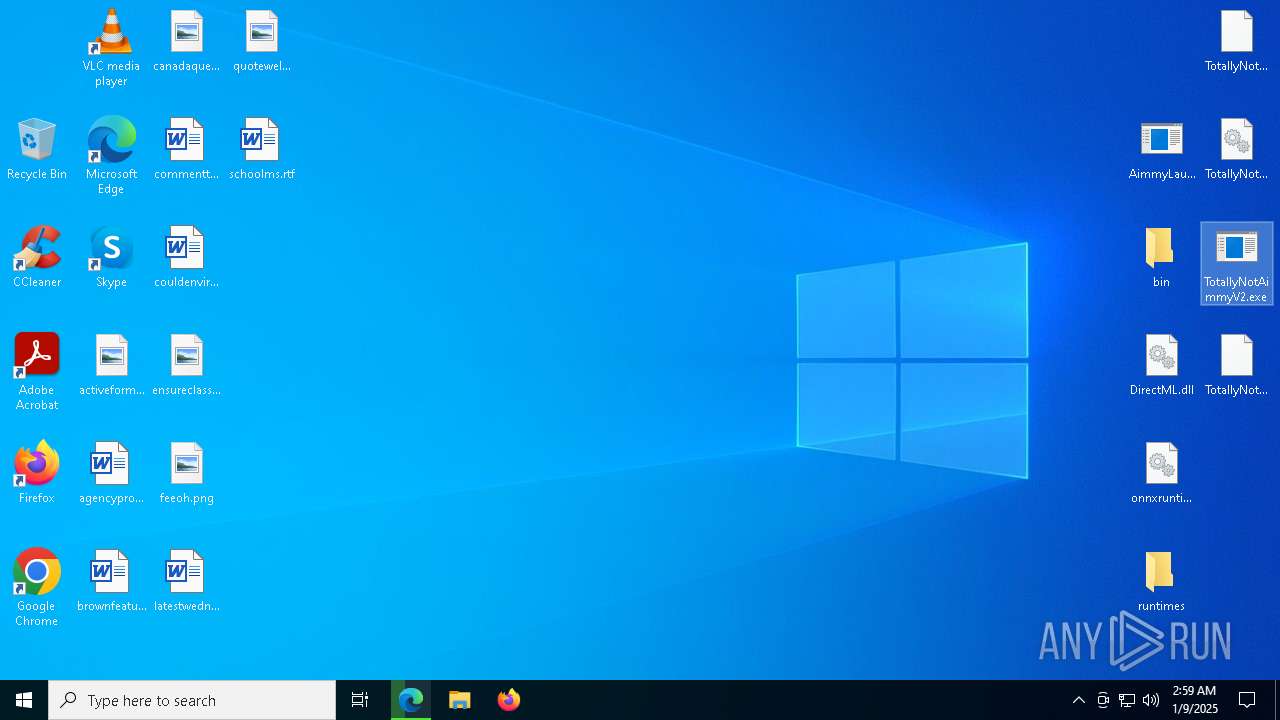Switch to Edge in taskbar
The height and width of the screenshot is (720, 1280).
coord(411,700)
